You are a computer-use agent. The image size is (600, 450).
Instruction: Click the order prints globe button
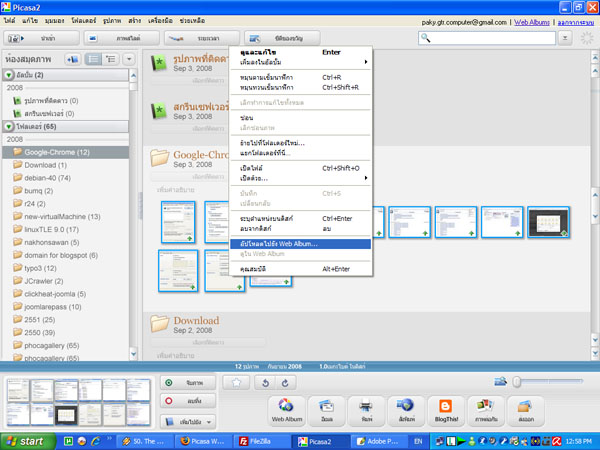(x=406, y=411)
